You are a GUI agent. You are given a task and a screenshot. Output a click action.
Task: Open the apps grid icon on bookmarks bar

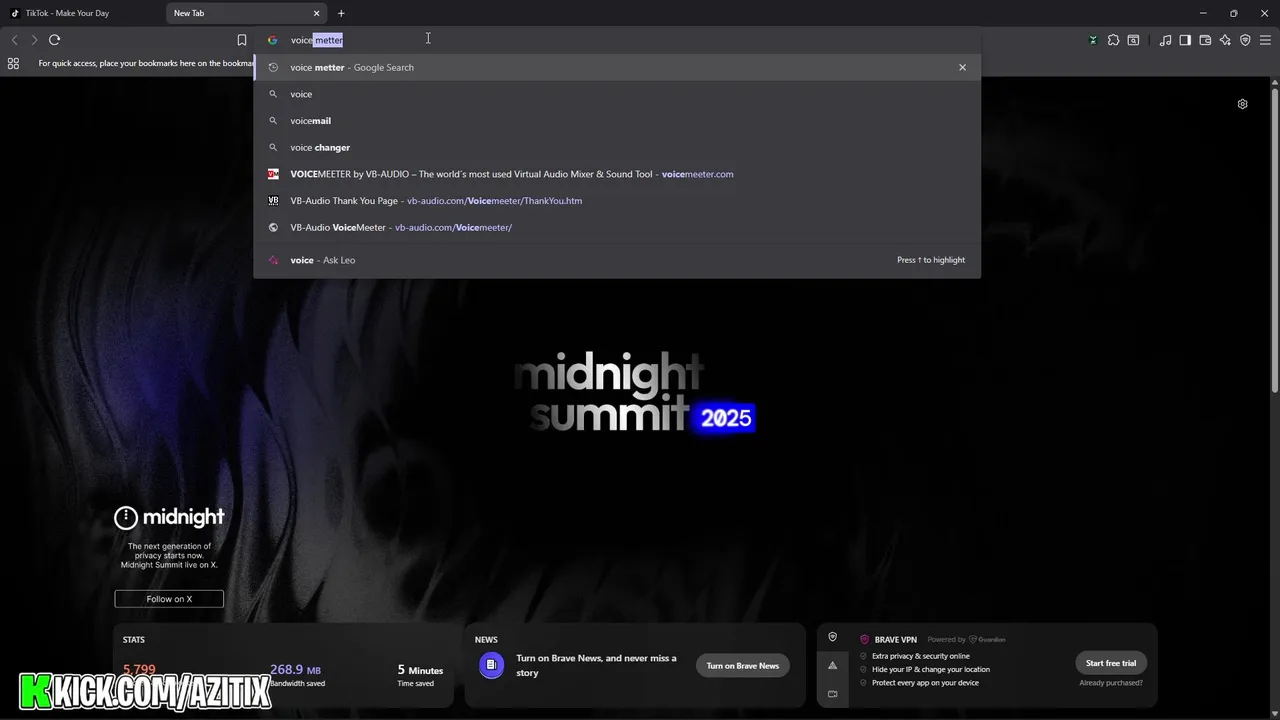tap(13, 63)
